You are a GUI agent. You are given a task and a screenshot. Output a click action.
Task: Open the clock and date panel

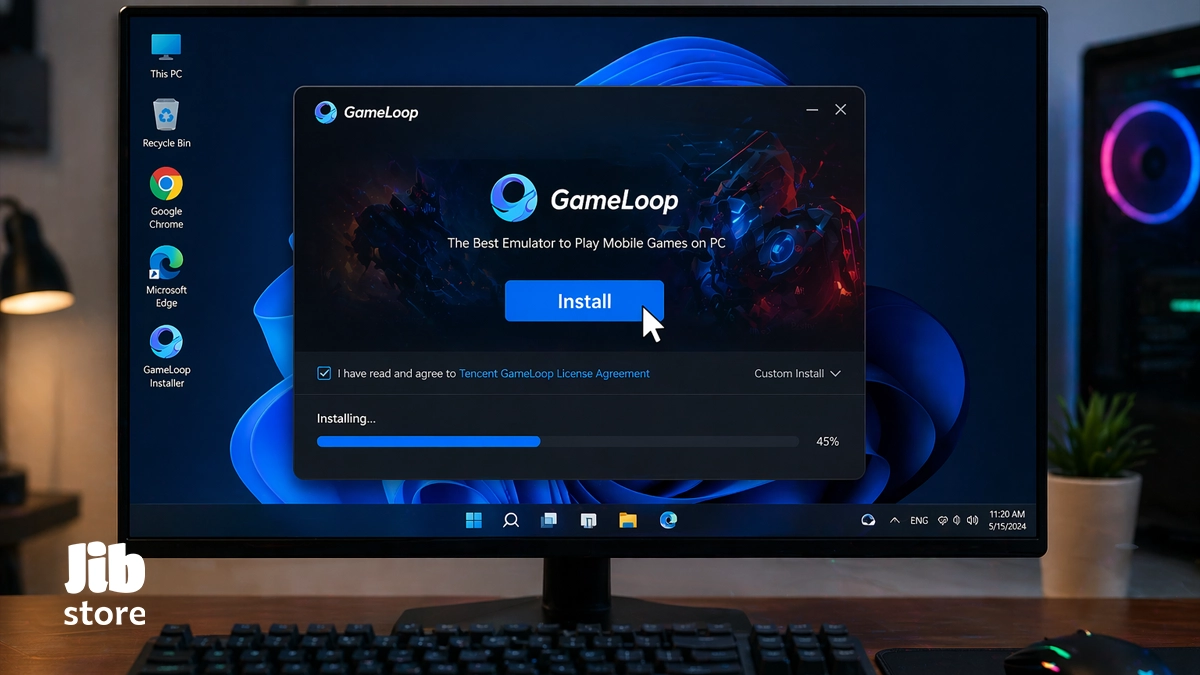[1006, 520]
